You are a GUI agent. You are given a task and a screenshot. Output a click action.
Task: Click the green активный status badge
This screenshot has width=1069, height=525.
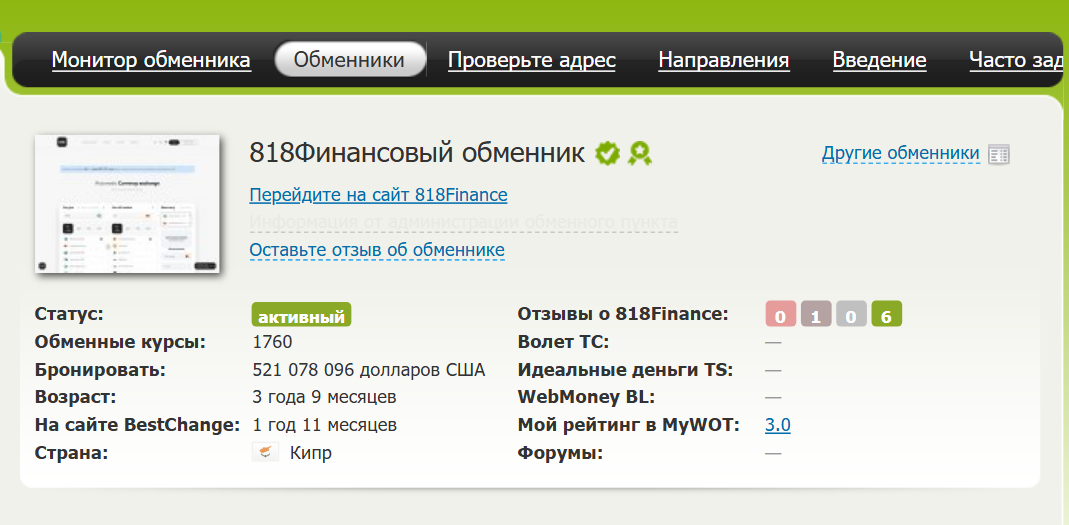pos(301,315)
